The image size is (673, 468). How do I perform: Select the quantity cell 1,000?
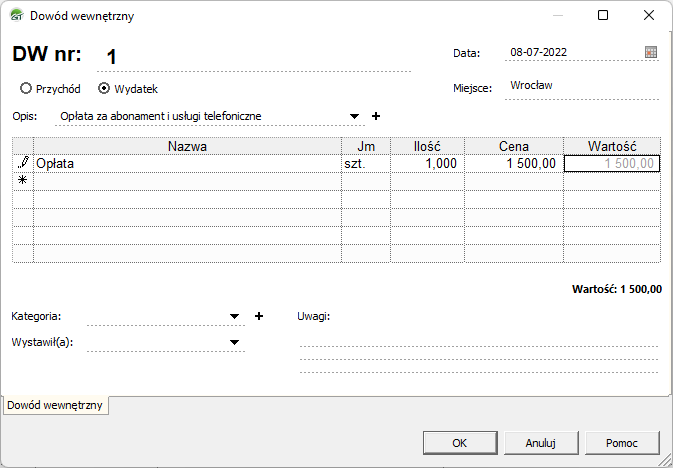click(x=427, y=164)
